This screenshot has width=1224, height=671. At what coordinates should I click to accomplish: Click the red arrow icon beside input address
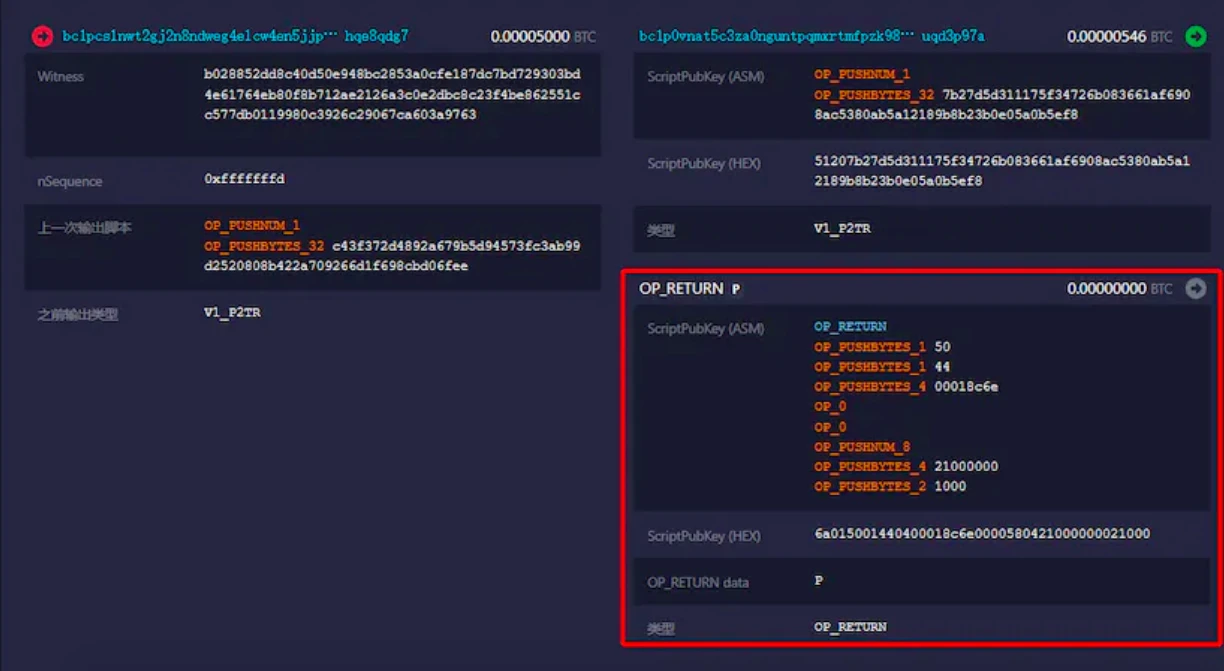(42, 37)
